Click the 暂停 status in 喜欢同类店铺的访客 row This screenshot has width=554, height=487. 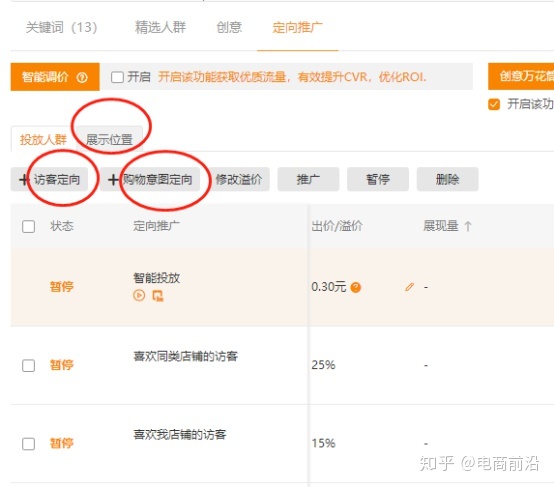coord(61,365)
